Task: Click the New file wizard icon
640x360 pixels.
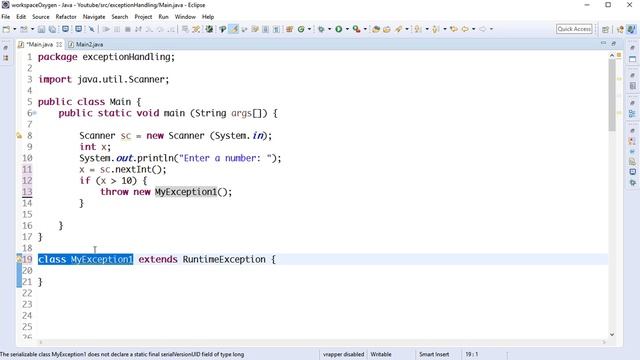Action: tap(6, 29)
